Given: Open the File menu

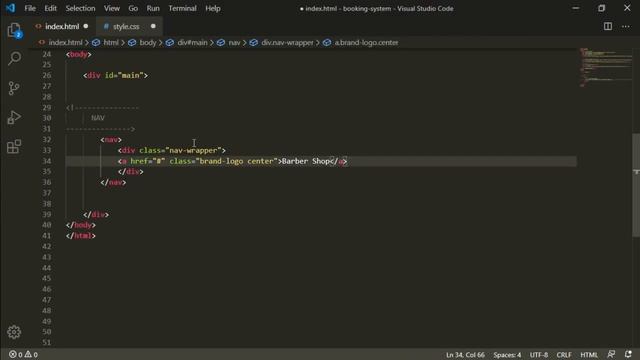Looking at the screenshot, I should click(30, 8).
